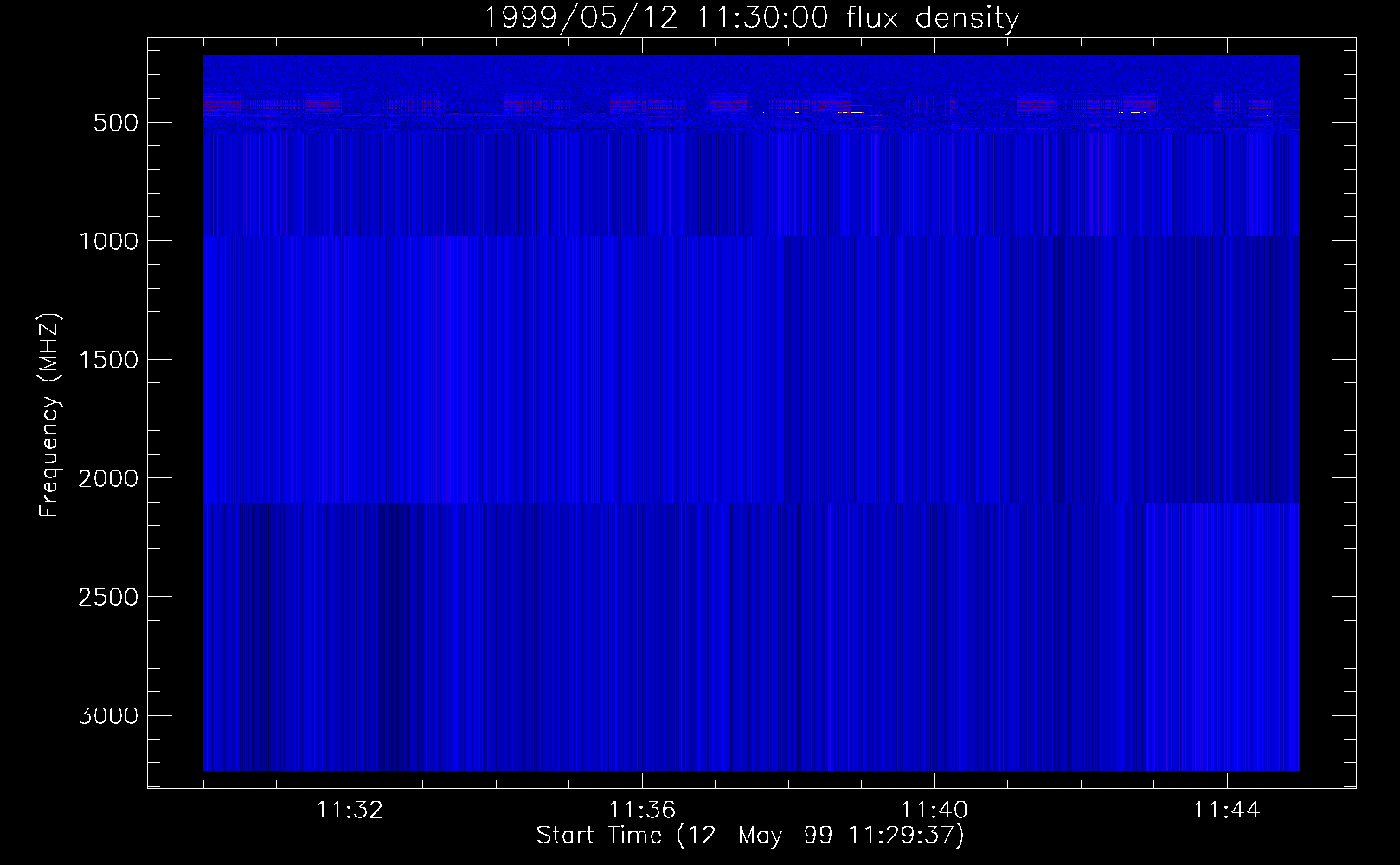Click the 1500 frequency tick label
1400x865 pixels.
[108, 360]
